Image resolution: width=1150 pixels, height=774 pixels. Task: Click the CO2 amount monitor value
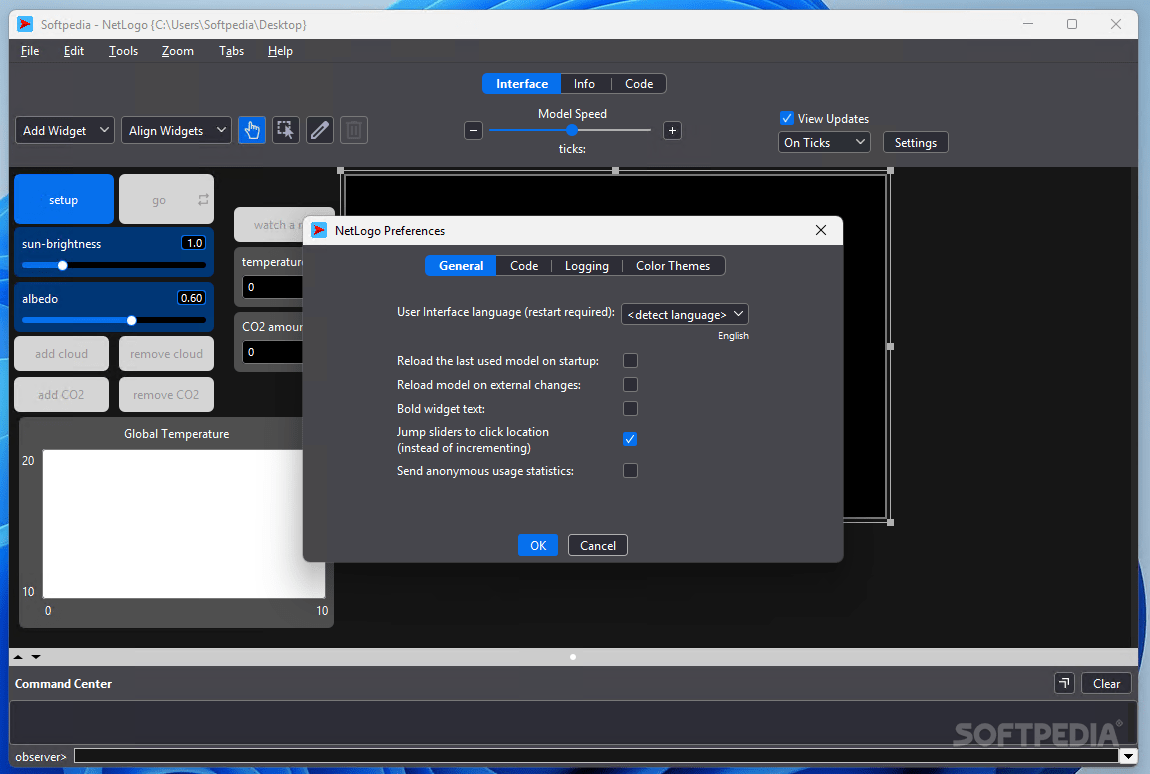[x=272, y=352]
